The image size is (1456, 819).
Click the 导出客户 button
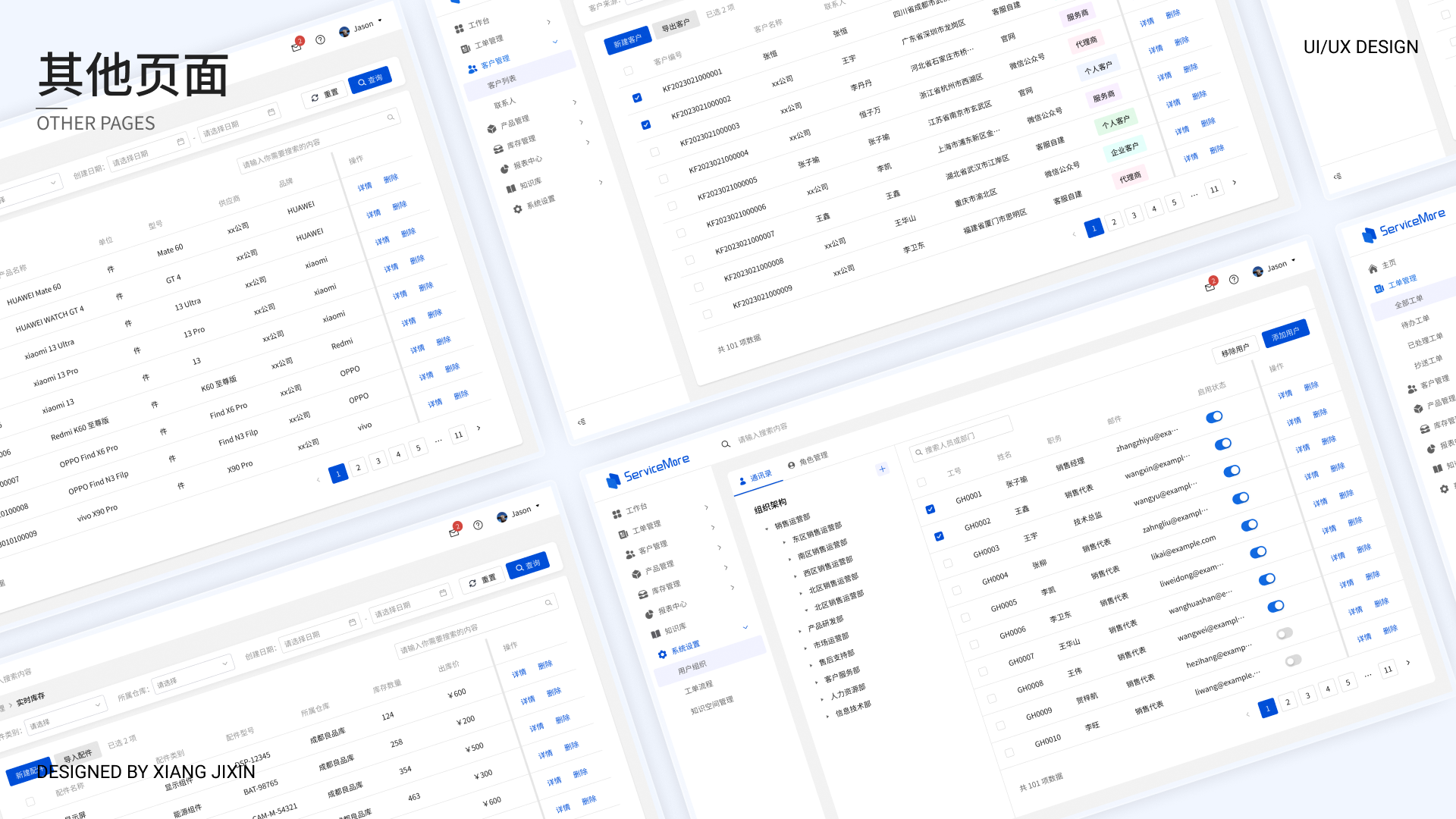coord(675,26)
